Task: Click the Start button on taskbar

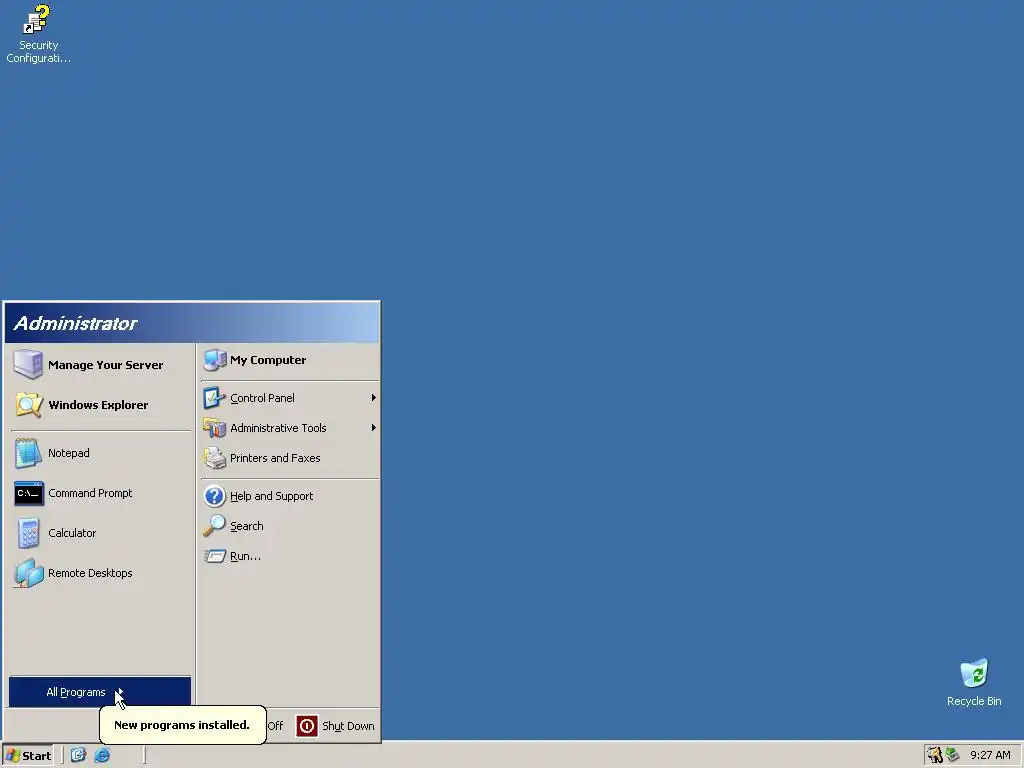Action: pyautogui.click(x=28, y=756)
